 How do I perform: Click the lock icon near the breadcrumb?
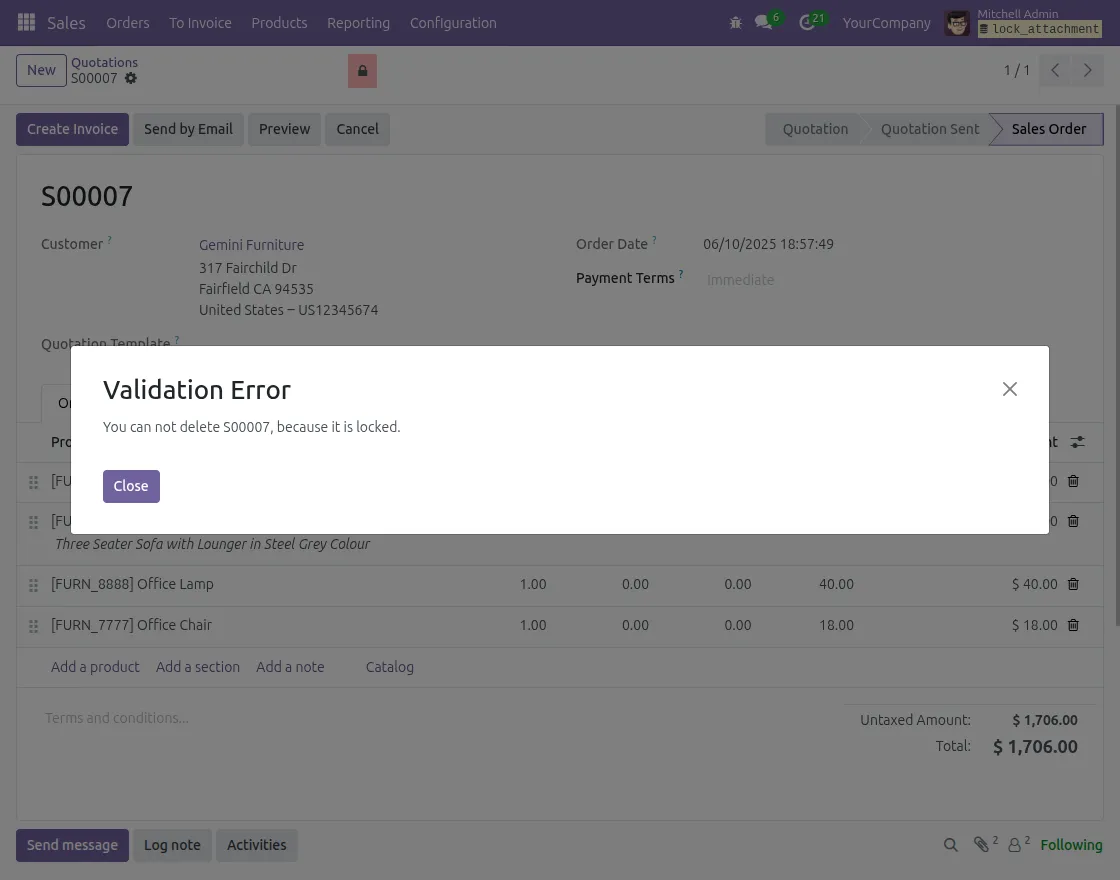pyautogui.click(x=362, y=70)
